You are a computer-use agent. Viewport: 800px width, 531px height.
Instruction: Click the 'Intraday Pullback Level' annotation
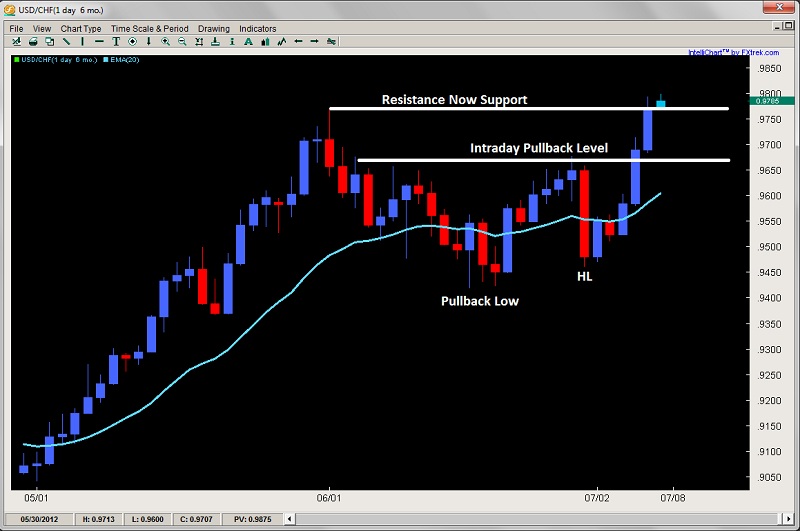pyautogui.click(x=539, y=148)
